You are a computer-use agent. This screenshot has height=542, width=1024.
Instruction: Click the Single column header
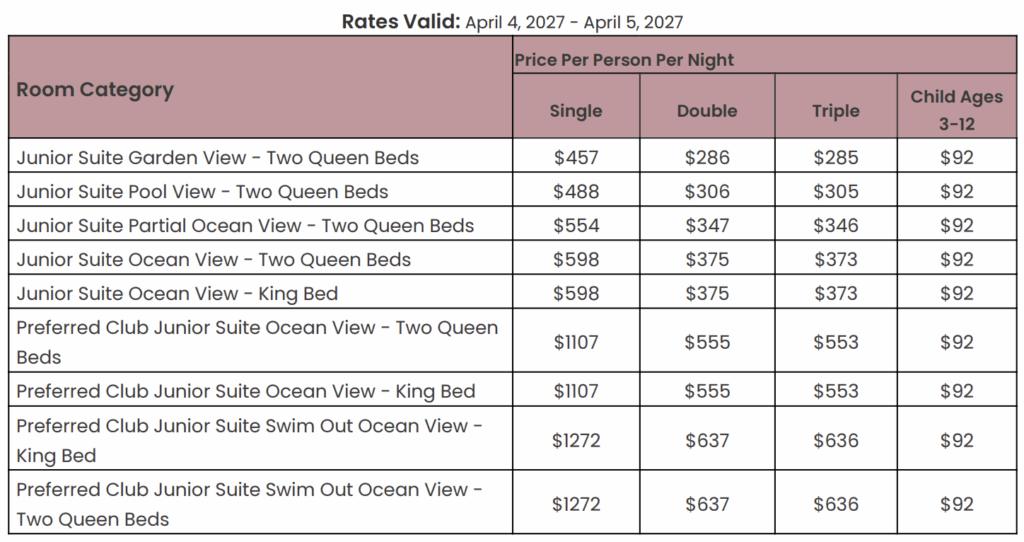(576, 111)
